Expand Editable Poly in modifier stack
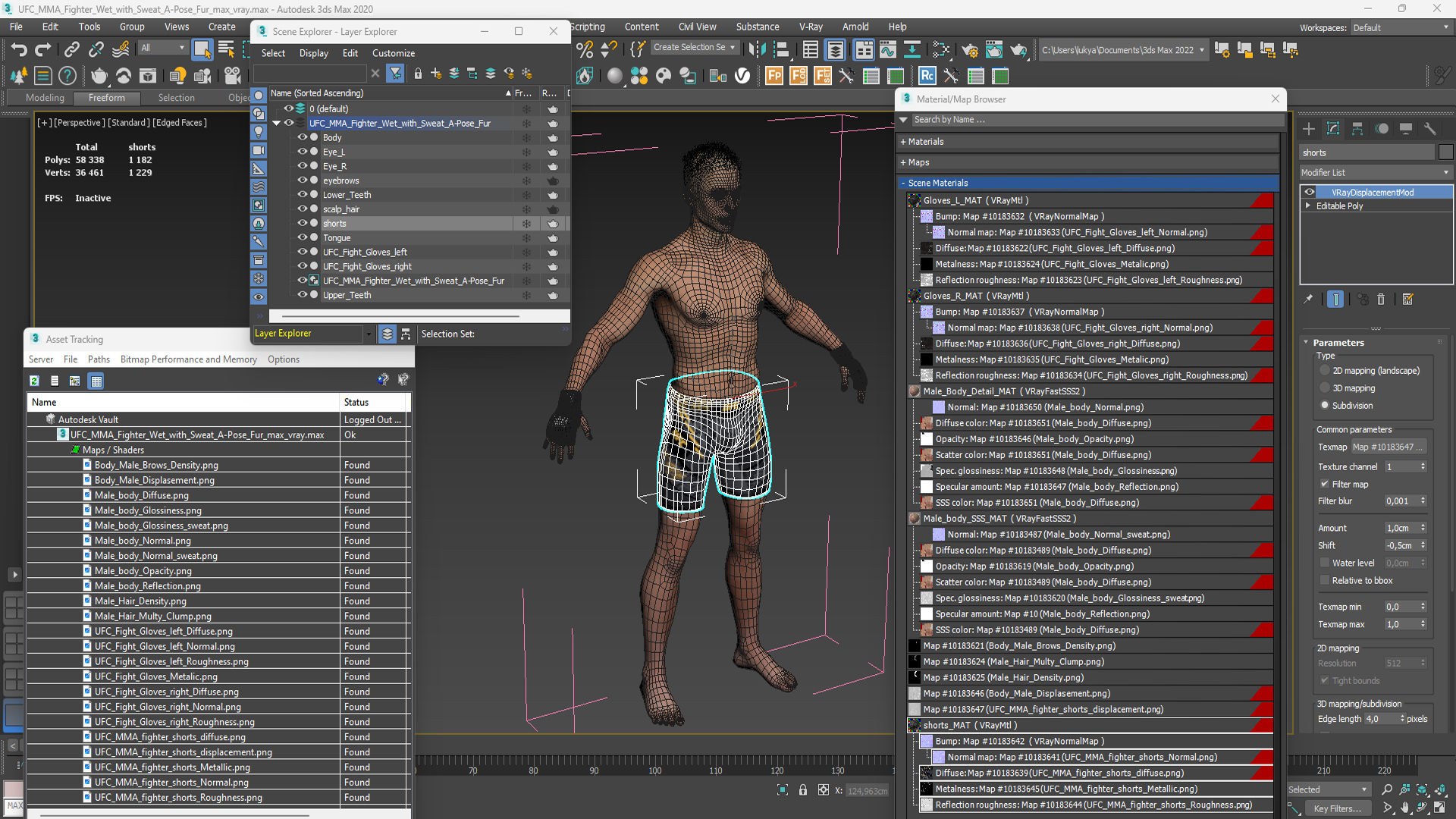This screenshot has height=819, width=1456. tap(1307, 206)
